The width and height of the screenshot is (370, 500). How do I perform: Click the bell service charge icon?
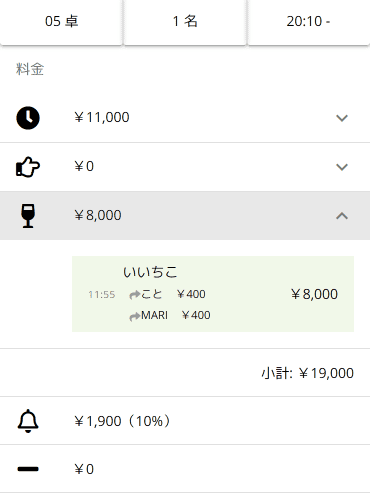pyautogui.click(x=28, y=421)
